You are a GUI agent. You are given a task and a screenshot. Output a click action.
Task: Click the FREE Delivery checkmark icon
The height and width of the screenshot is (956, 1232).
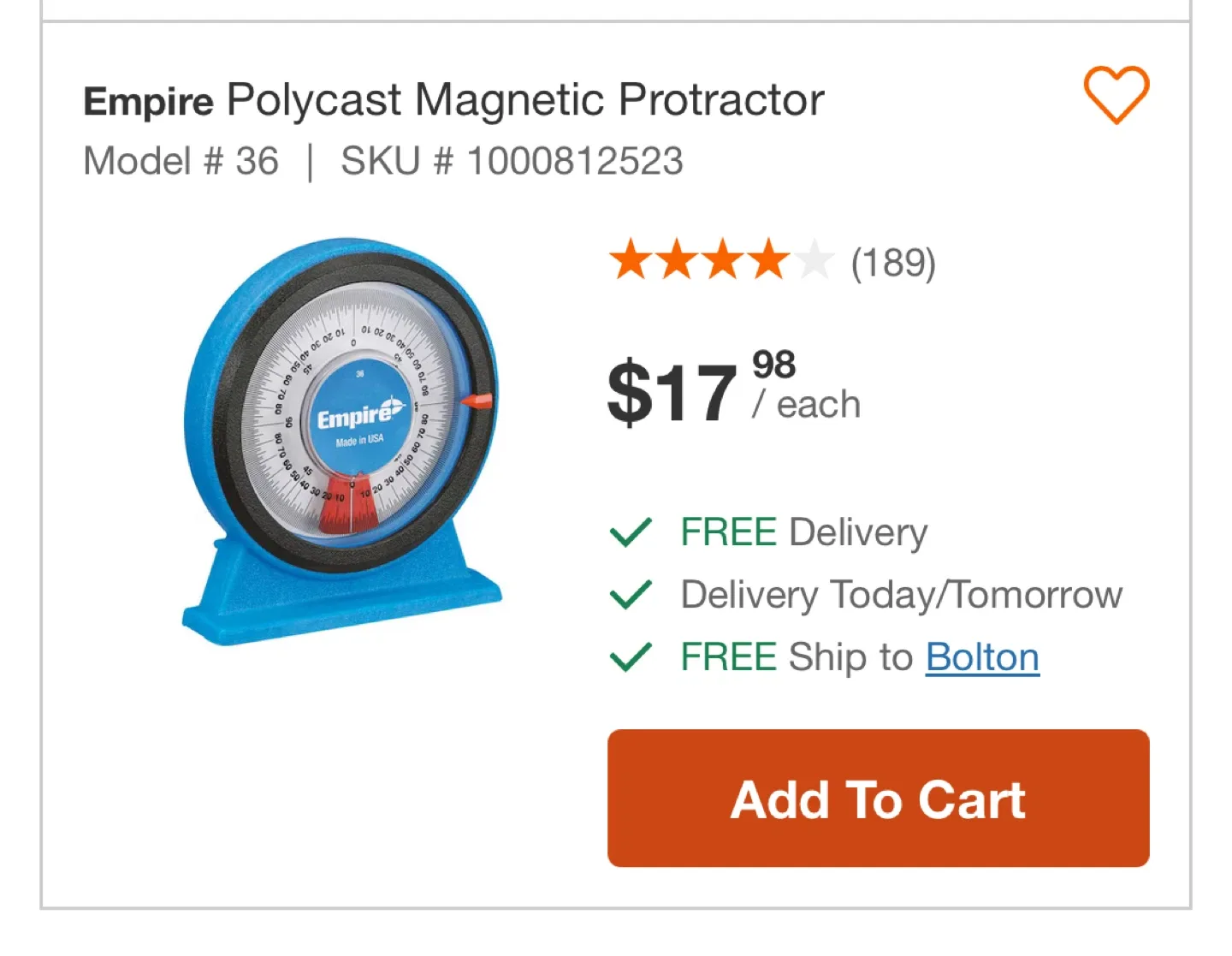point(631,532)
